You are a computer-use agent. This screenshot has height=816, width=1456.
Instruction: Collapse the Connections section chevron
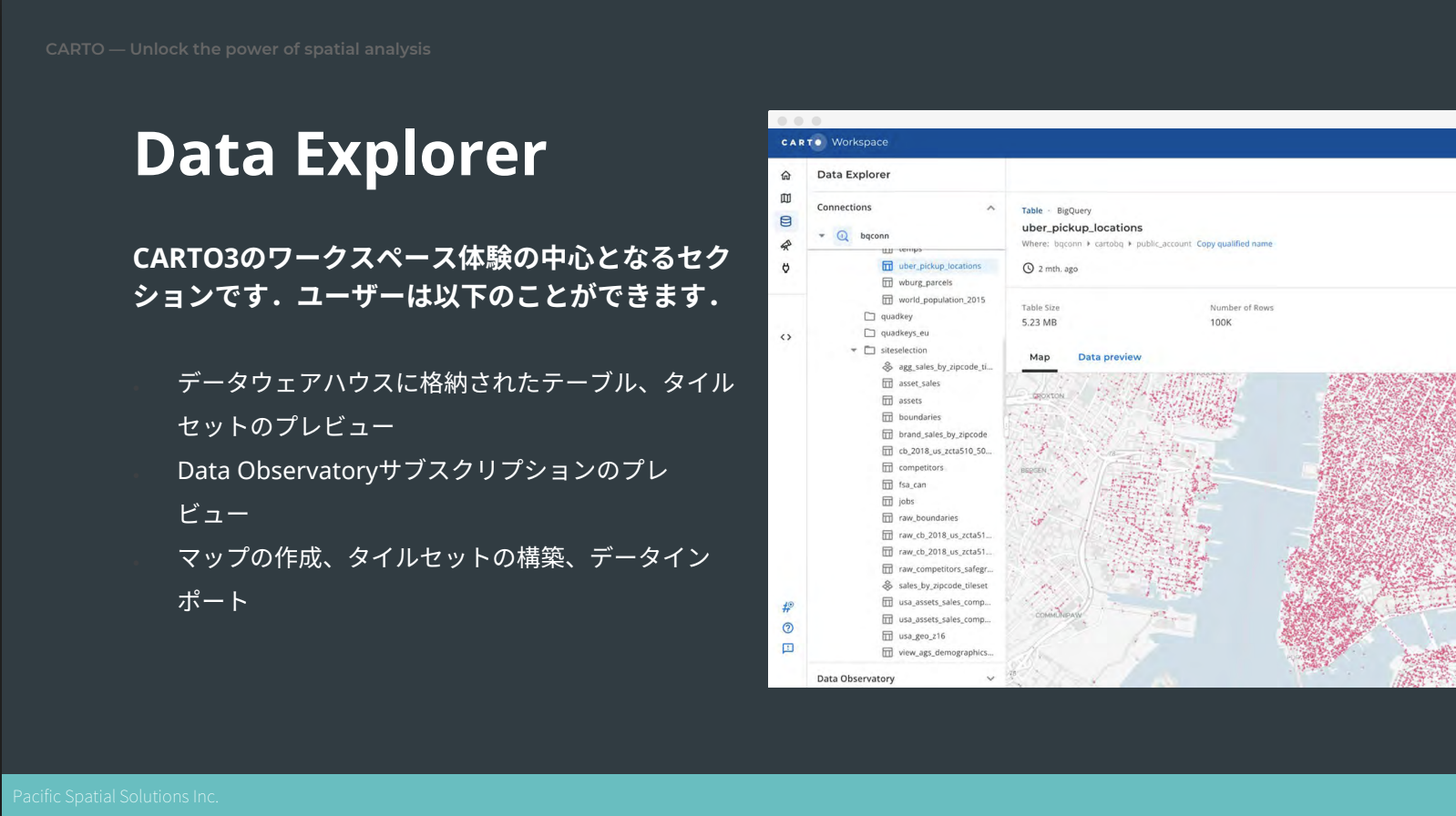pos(990,208)
